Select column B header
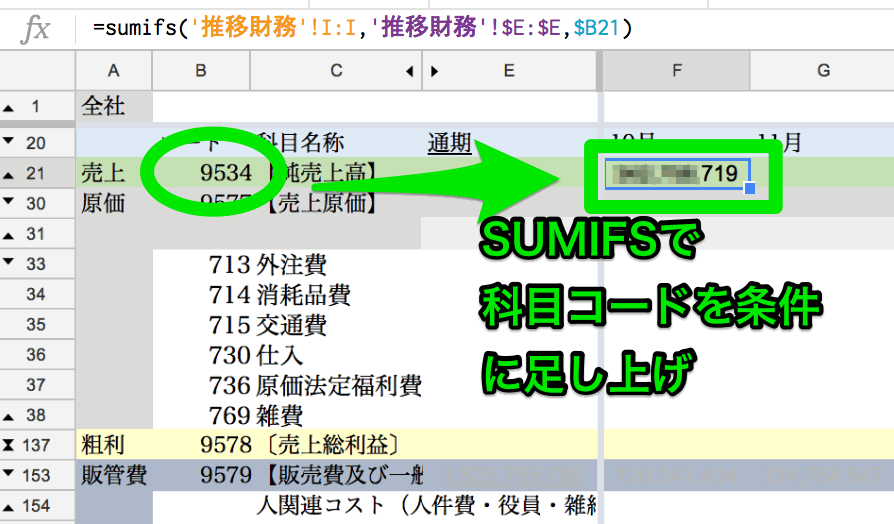Image resolution: width=894 pixels, height=524 pixels. tap(201, 71)
